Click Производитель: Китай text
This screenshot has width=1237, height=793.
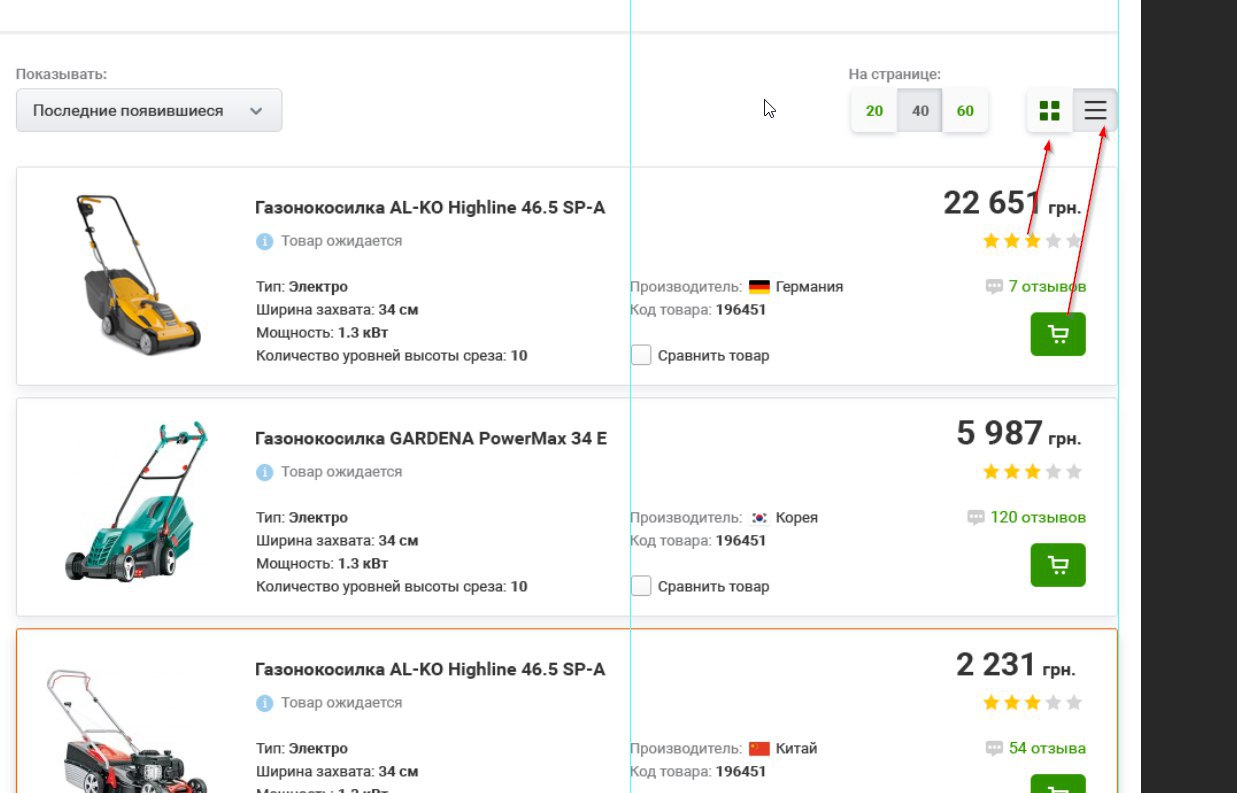pyautogui.click(x=724, y=749)
